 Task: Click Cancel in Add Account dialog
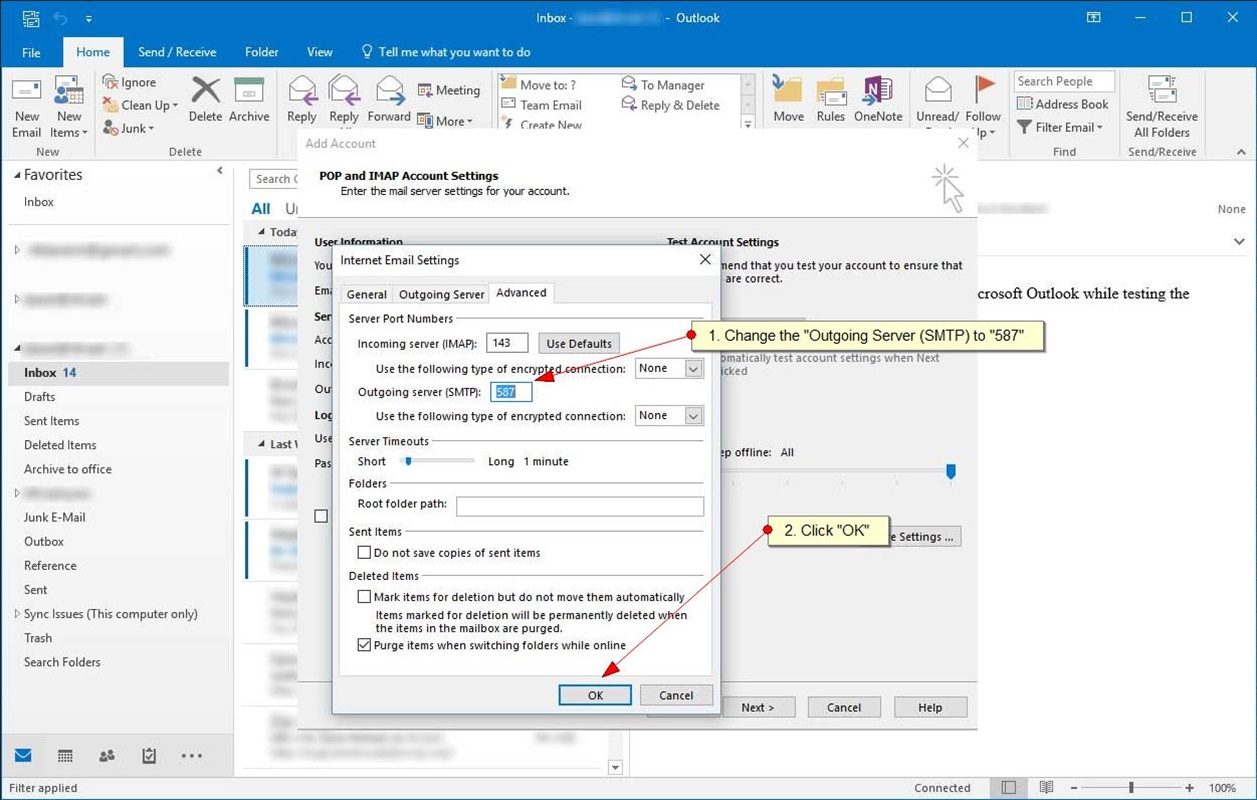click(x=844, y=707)
